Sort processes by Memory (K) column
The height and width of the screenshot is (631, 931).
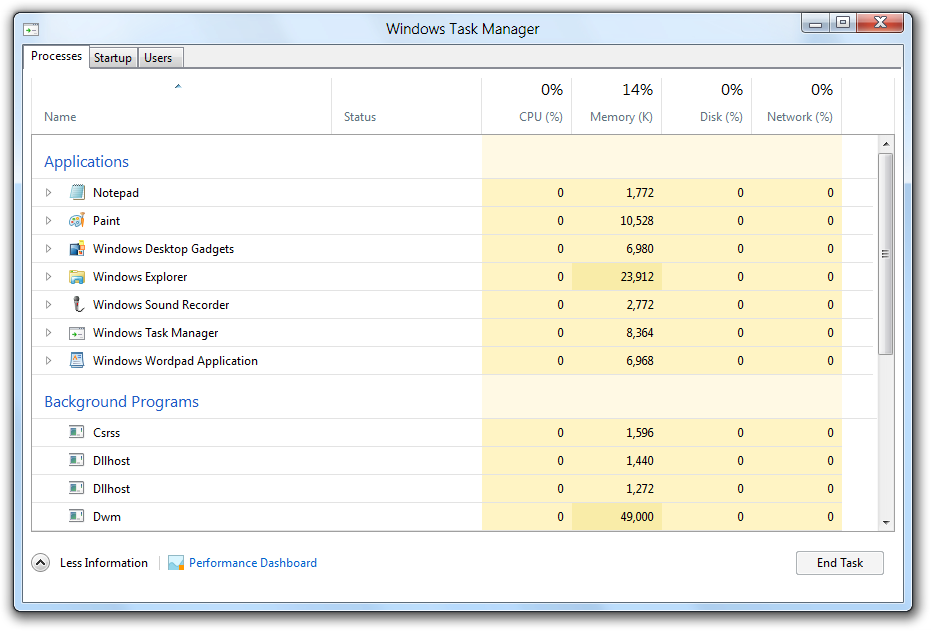pos(620,116)
